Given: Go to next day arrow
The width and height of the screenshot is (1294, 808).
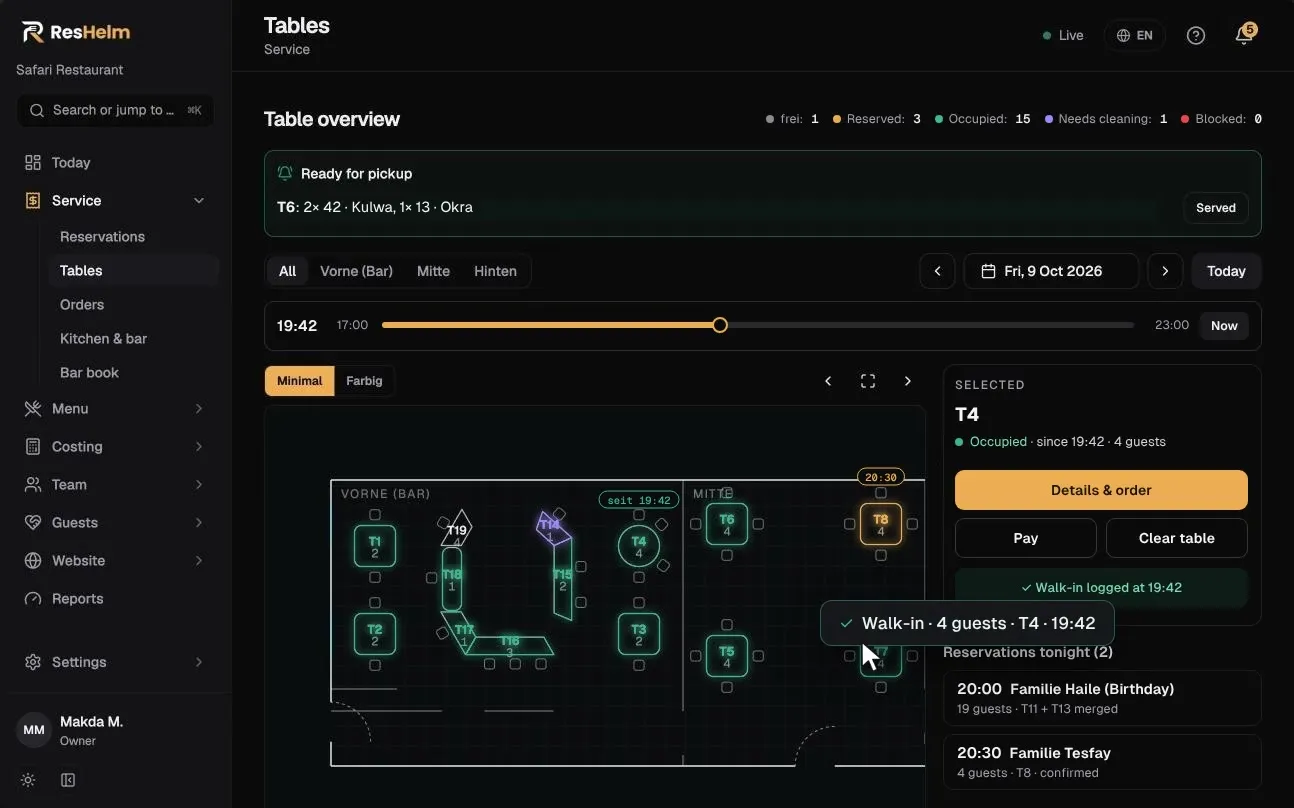Looking at the screenshot, I should click(1165, 271).
